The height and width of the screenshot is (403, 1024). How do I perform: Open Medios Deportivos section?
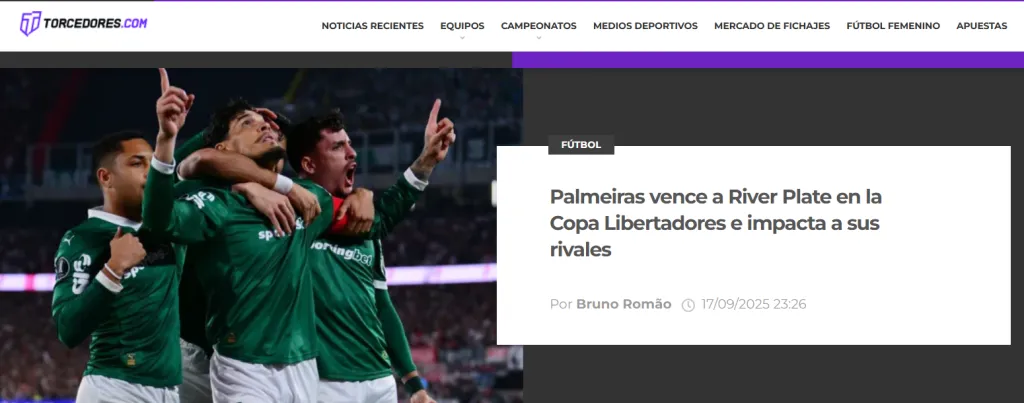click(x=645, y=26)
